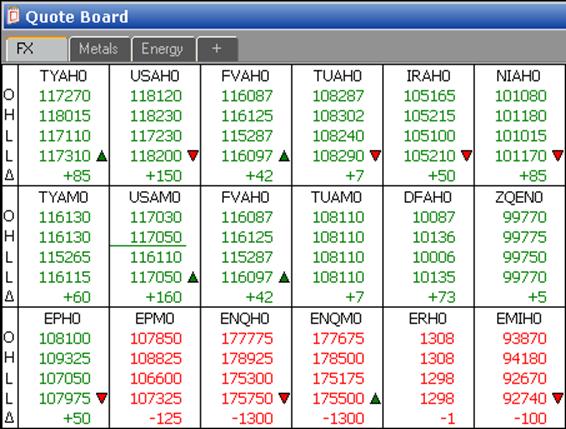The image size is (566, 429).
Task: Add a new tab with plus button
Action: coord(217,49)
